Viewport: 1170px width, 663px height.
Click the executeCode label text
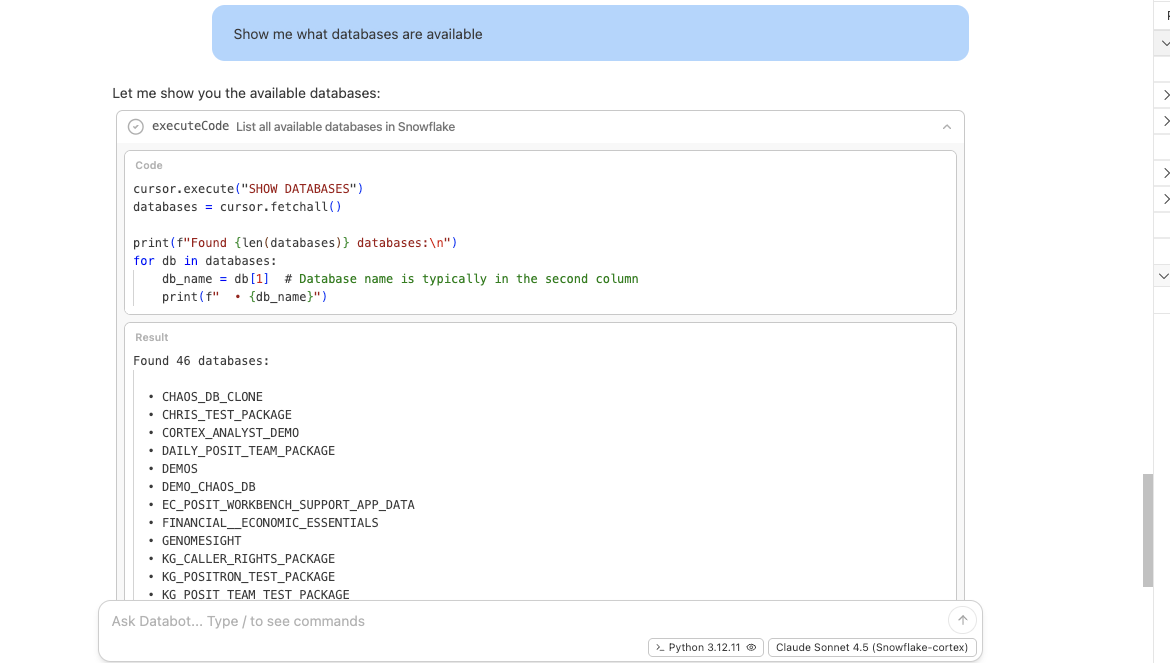tap(190, 127)
